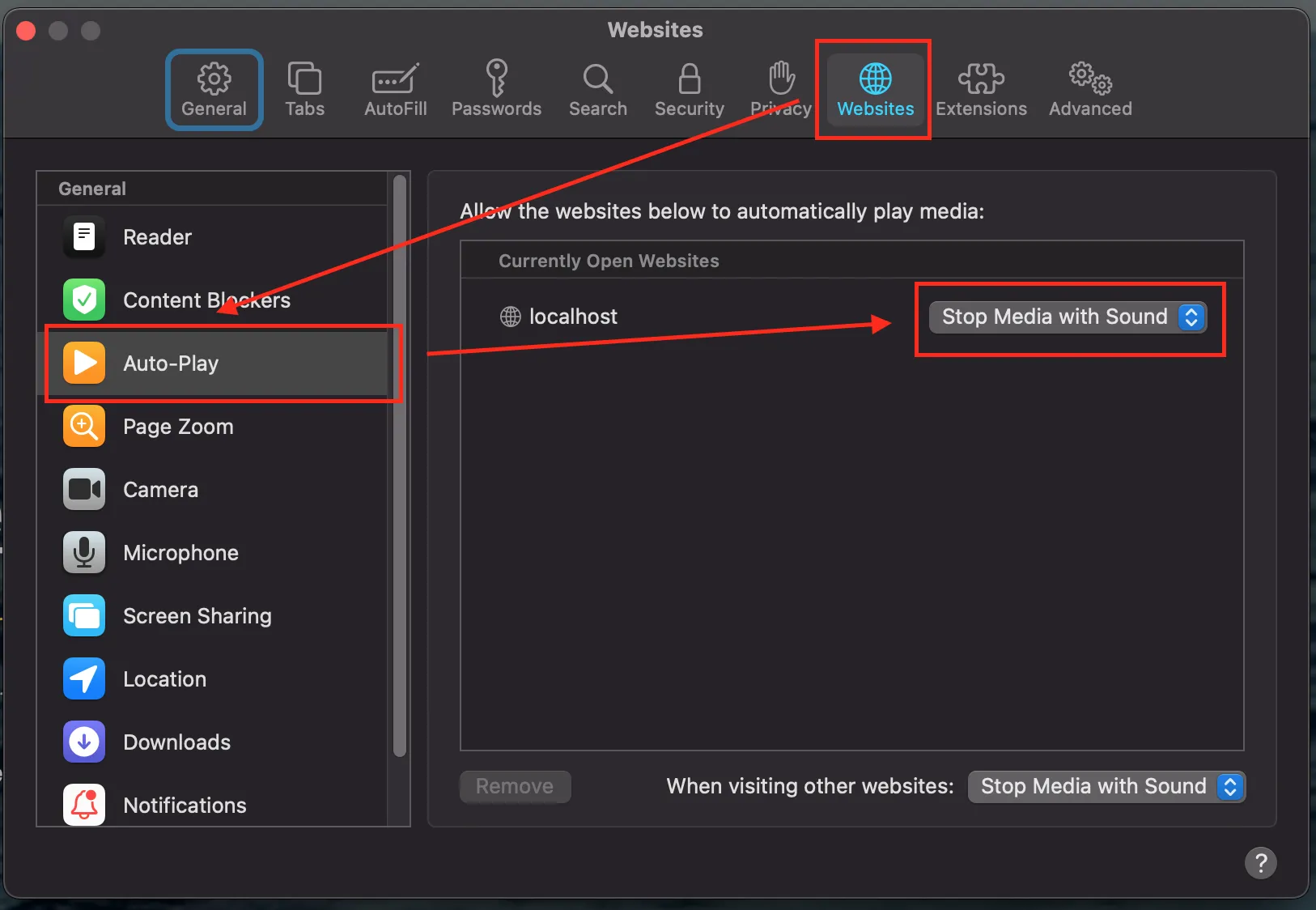Click the Microphone icon in sidebar
Viewport: 1316px width, 910px height.
[84, 553]
